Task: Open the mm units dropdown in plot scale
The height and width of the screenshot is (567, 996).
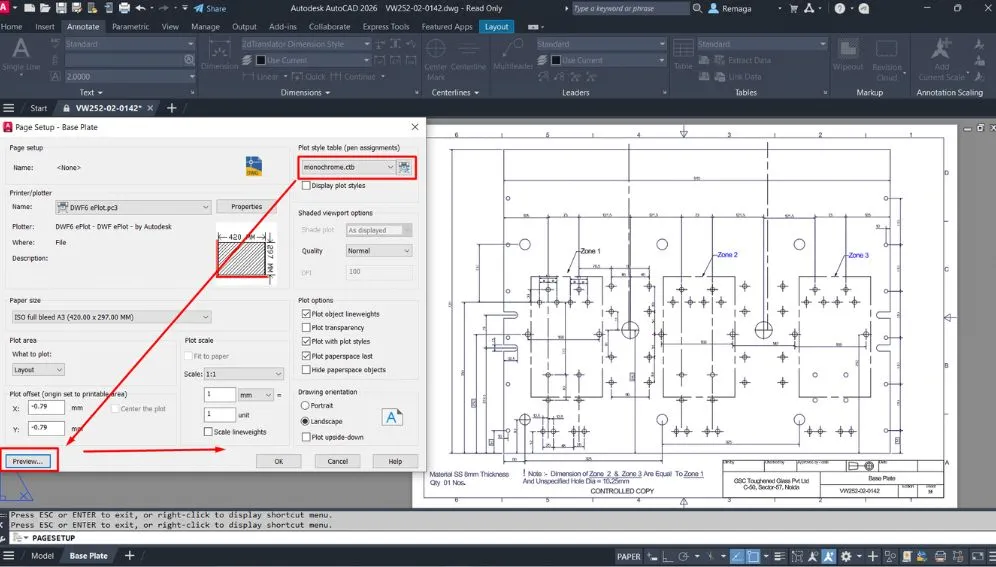Action: click(256, 395)
